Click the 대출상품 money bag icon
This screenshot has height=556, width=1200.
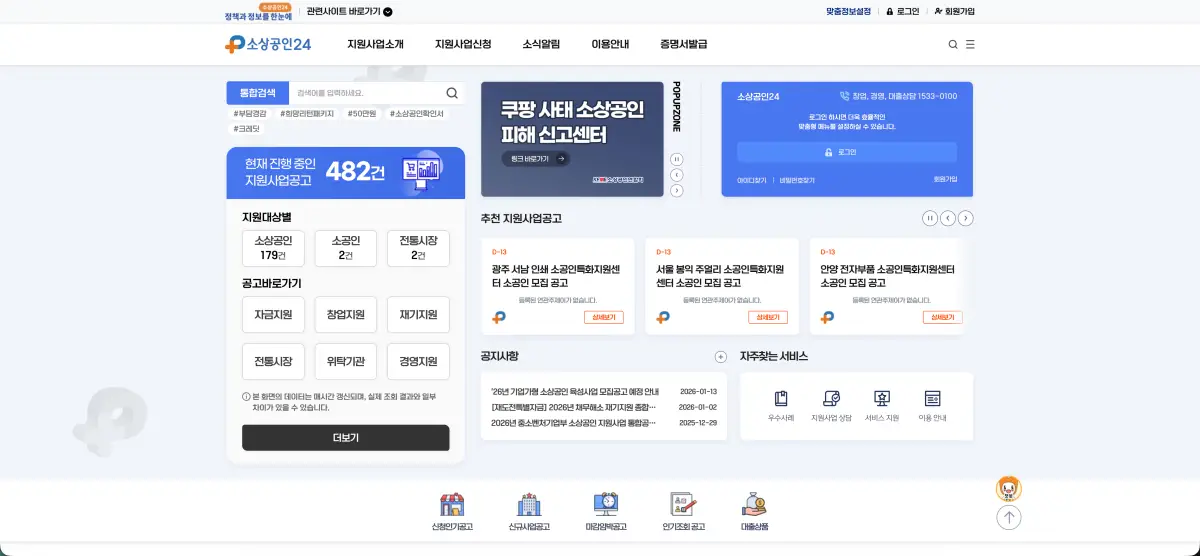tap(754, 505)
